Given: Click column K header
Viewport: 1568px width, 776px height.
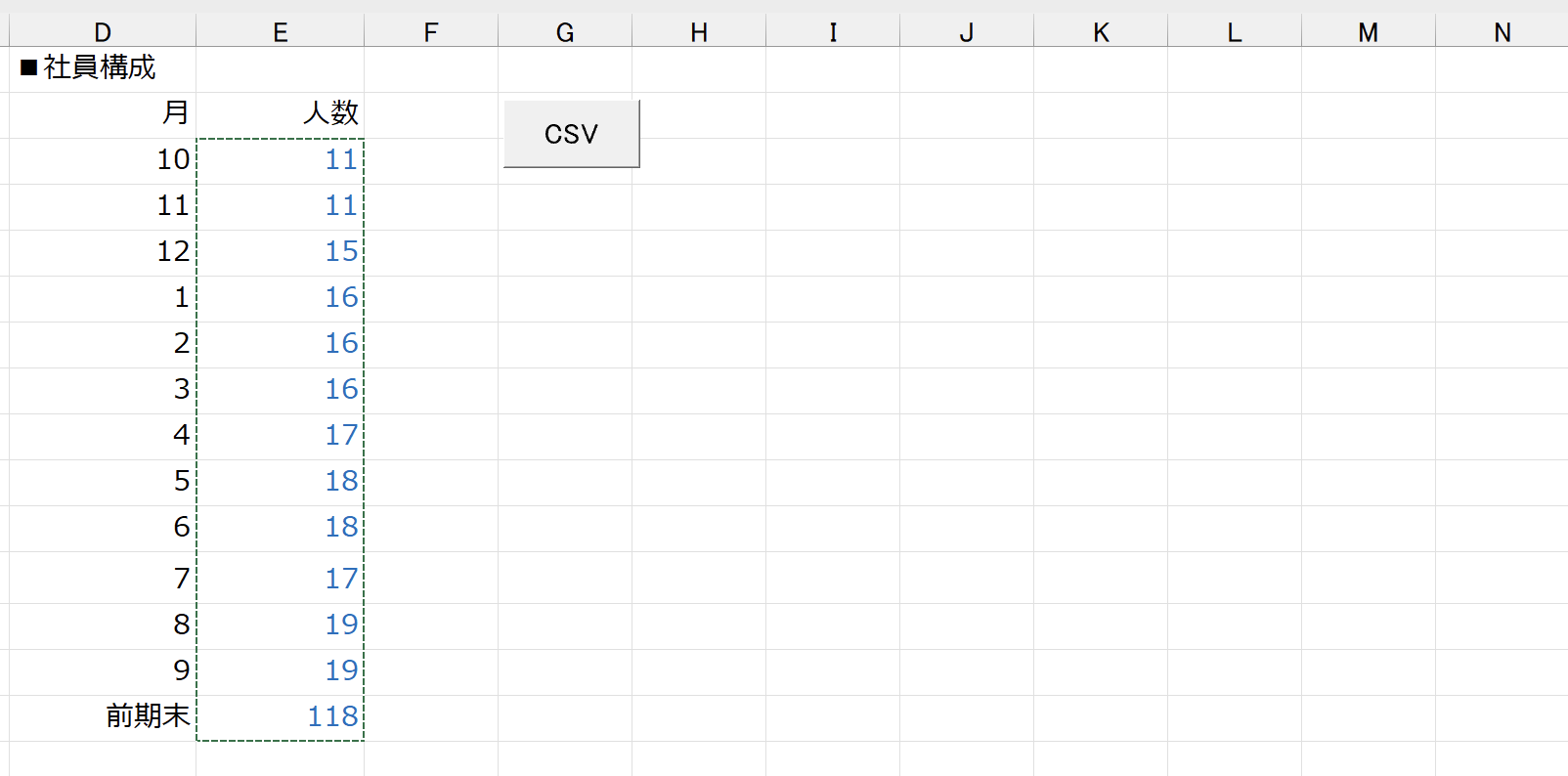Looking at the screenshot, I should click(1100, 32).
